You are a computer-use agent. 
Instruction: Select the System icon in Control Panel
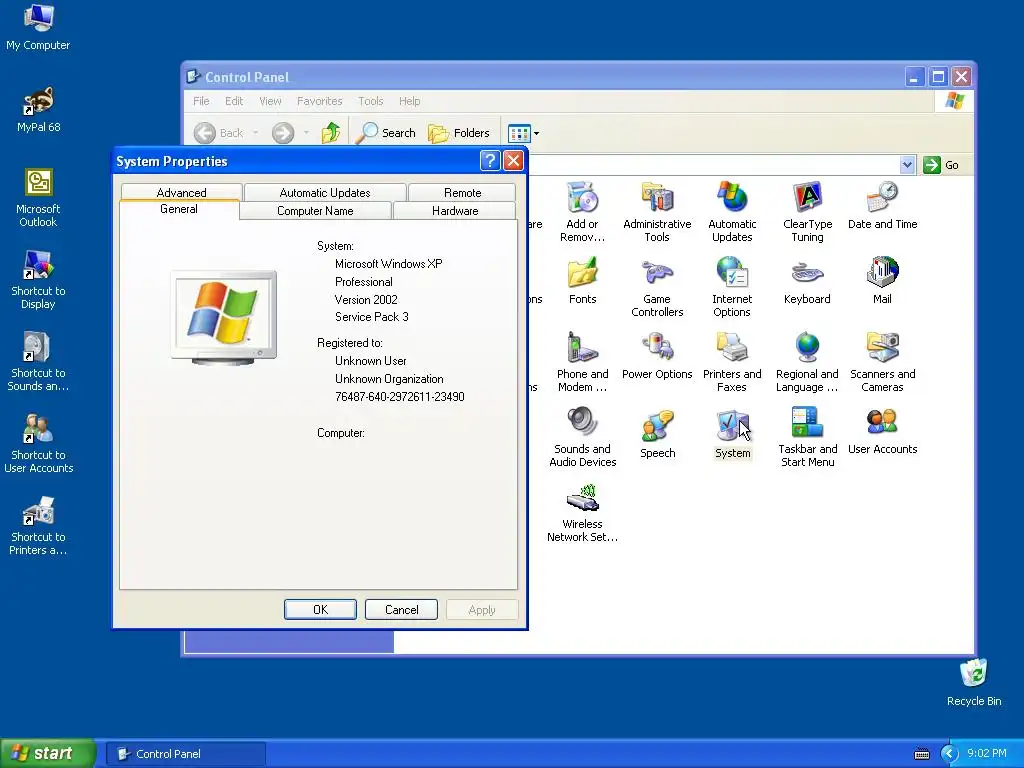[x=732, y=434]
